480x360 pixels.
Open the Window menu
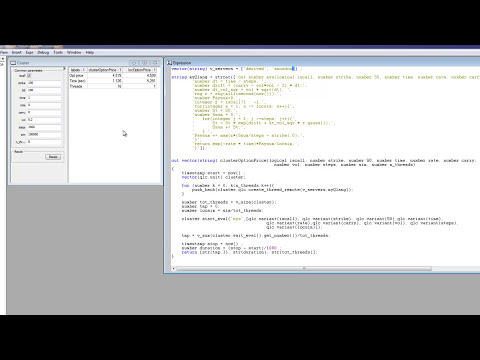click(x=74, y=52)
